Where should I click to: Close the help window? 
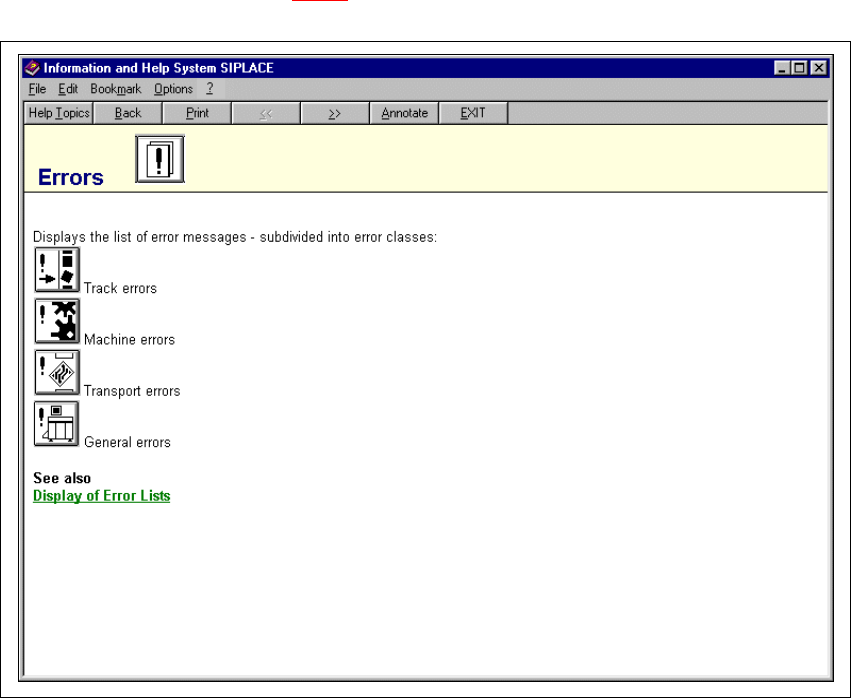pos(818,68)
